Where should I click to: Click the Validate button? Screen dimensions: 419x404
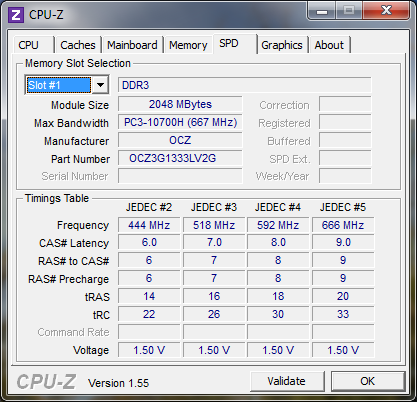pyautogui.click(x=286, y=381)
